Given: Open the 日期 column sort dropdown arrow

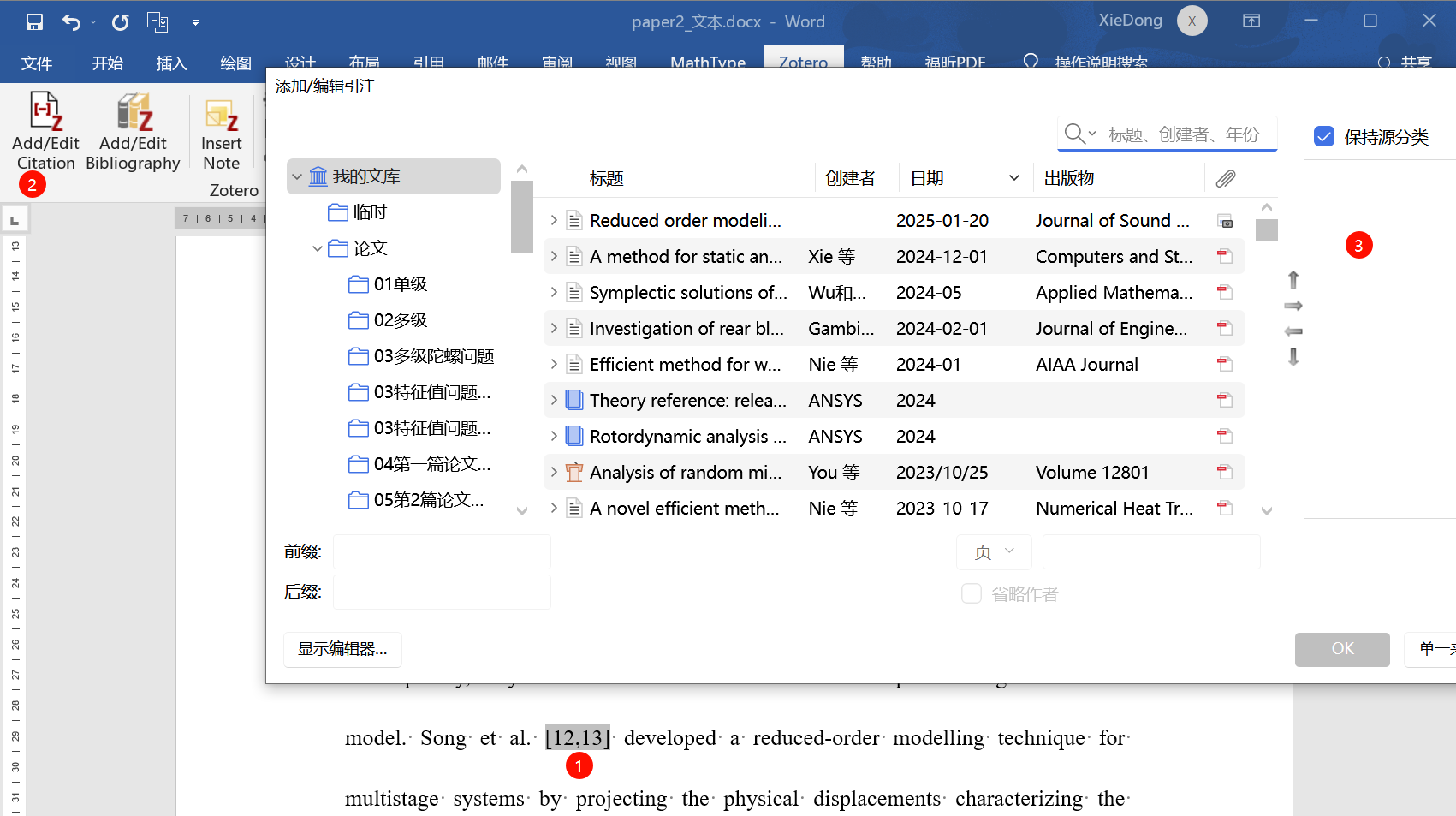Looking at the screenshot, I should [x=1014, y=178].
